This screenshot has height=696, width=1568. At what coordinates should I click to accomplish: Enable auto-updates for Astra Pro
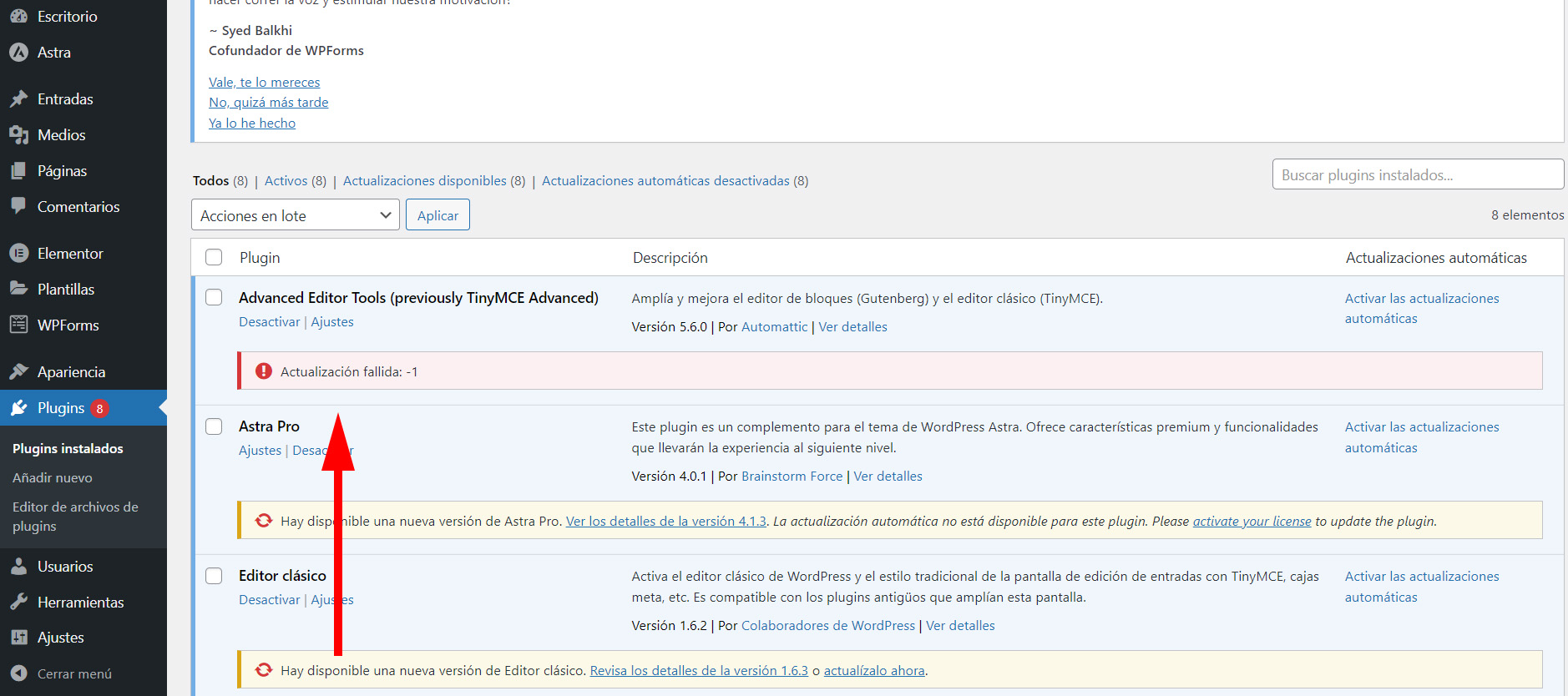coord(1422,437)
